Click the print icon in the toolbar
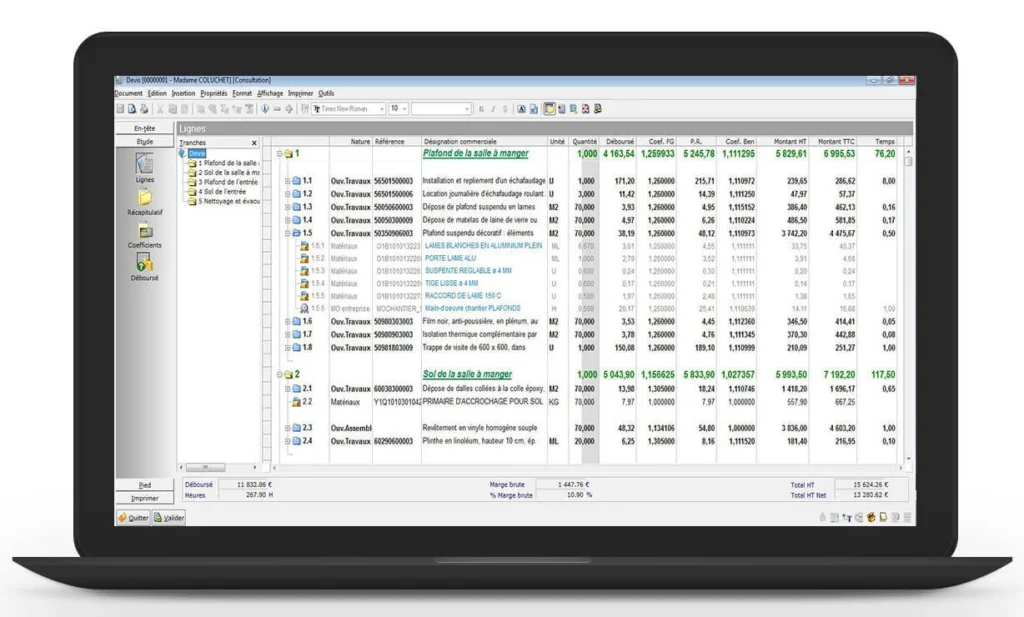 [x=143, y=109]
